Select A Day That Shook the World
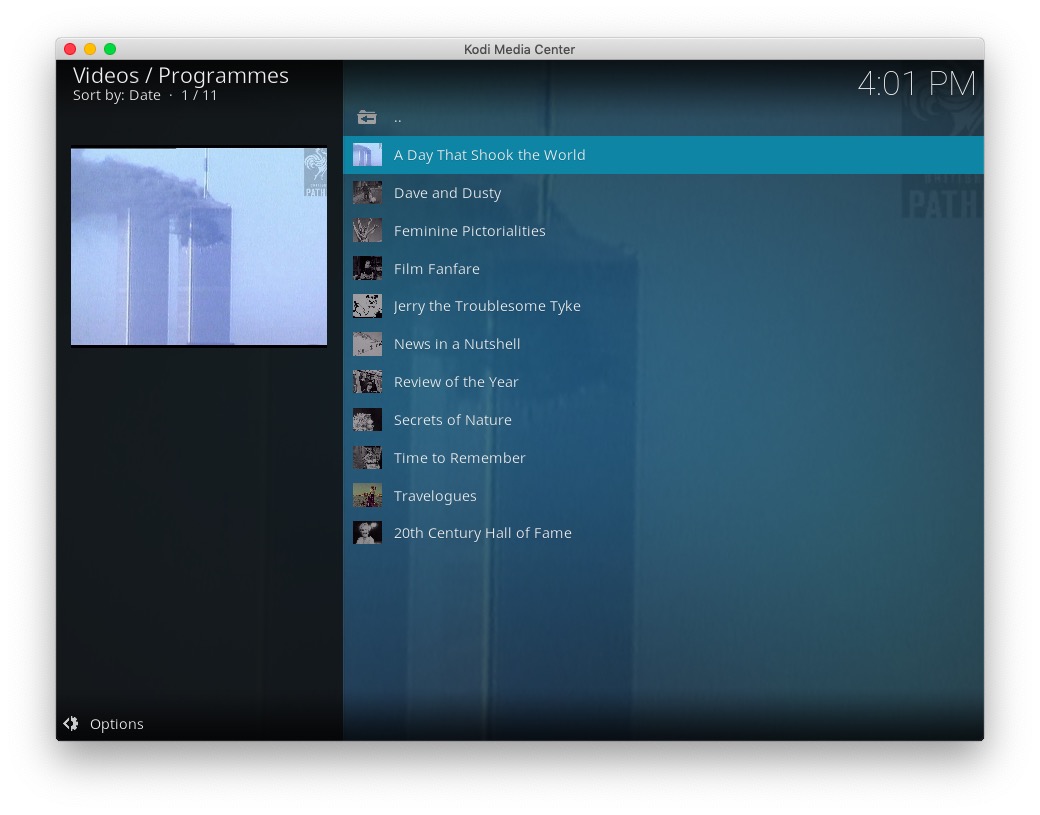The image size is (1040, 815). (489, 155)
